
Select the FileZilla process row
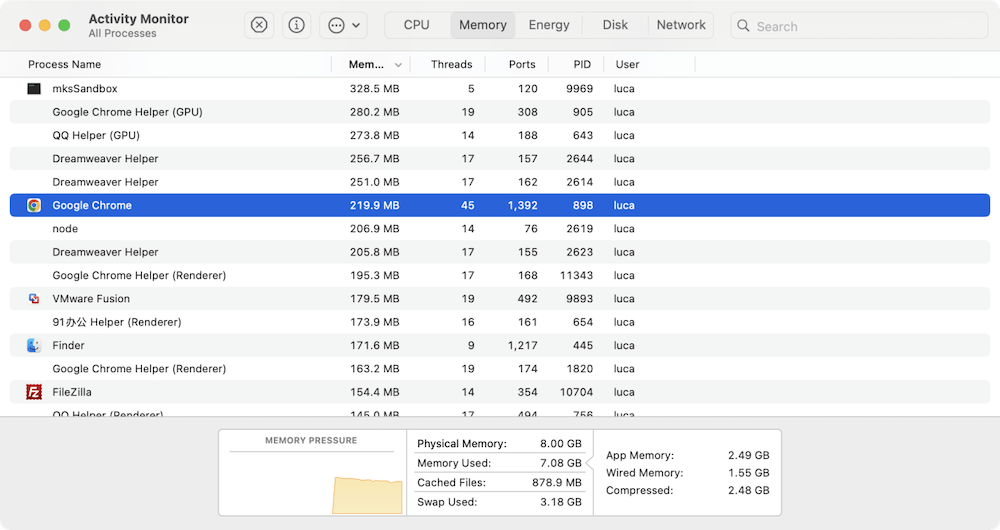click(x=500, y=392)
